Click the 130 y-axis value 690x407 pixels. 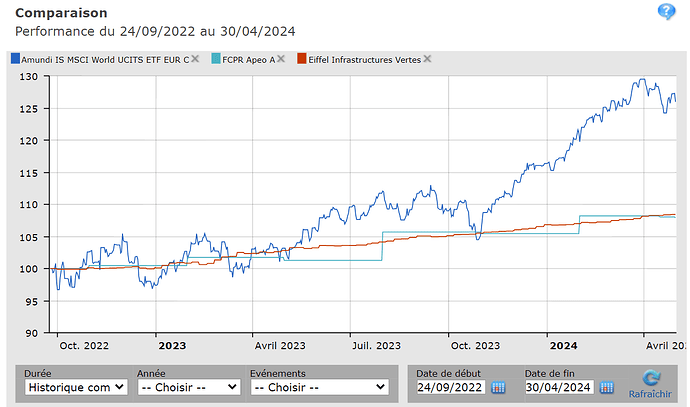(x=28, y=77)
